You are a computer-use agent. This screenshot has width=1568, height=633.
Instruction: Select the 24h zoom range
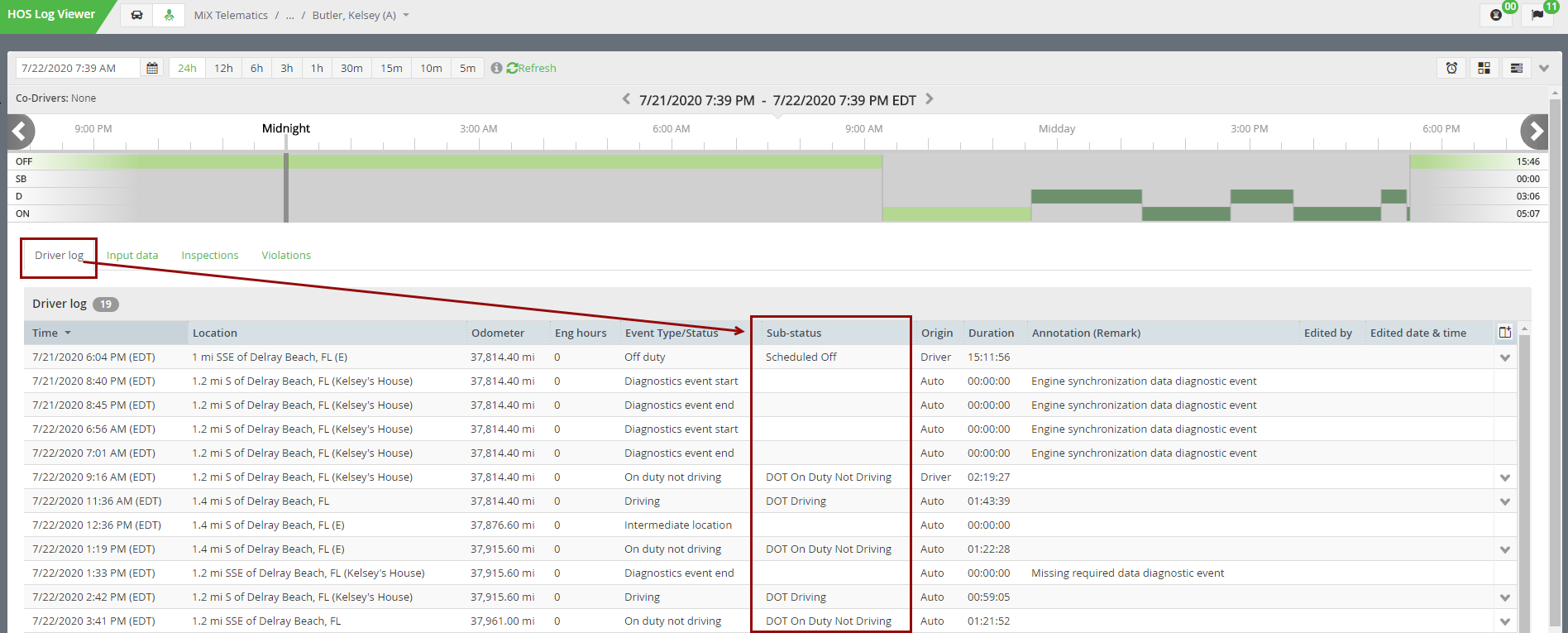188,68
